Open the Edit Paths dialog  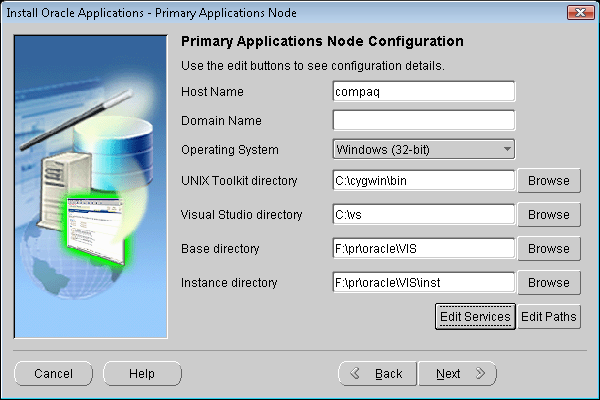pyautogui.click(x=549, y=316)
